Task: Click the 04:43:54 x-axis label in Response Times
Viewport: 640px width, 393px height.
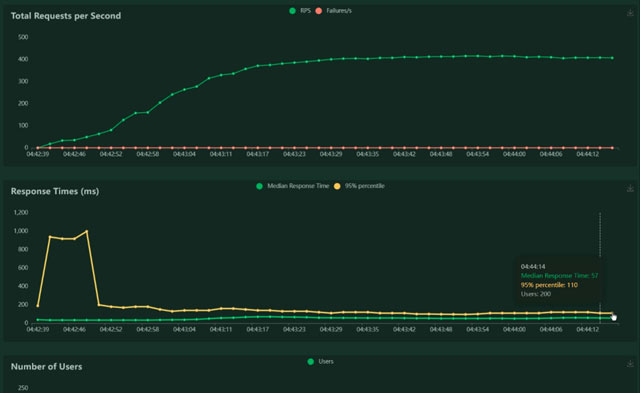Action: pyautogui.click(x=478, y=329)
